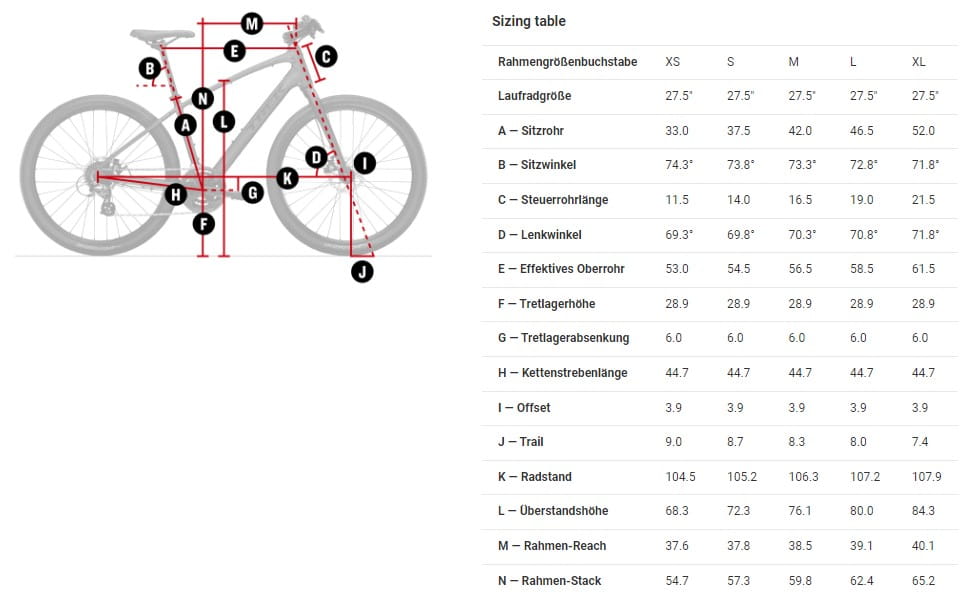Click the M reach marker on the bike diagram
Viewport: 974px width, 601px height.
click(x=252, y=24)
